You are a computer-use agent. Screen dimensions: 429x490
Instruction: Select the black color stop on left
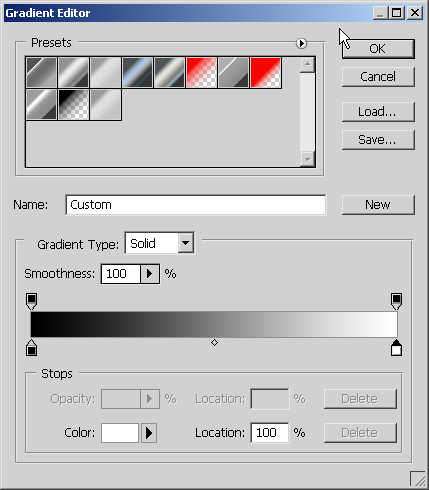31,348
